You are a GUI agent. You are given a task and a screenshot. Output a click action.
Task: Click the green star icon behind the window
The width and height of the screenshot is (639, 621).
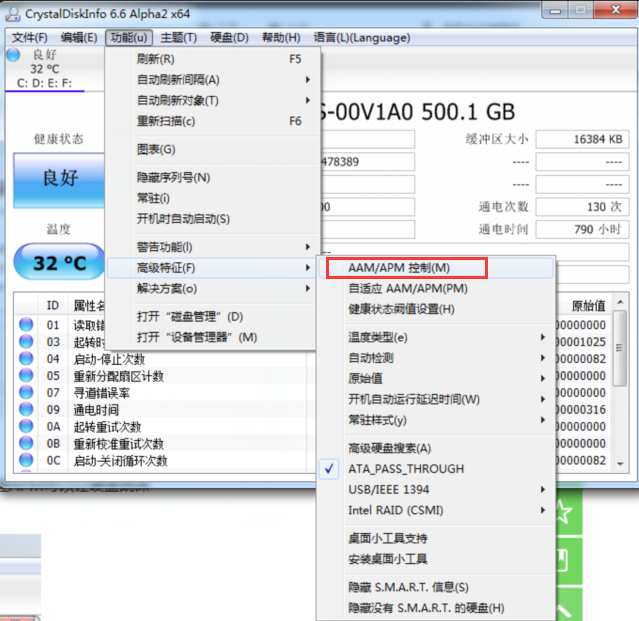coord(564,511)
